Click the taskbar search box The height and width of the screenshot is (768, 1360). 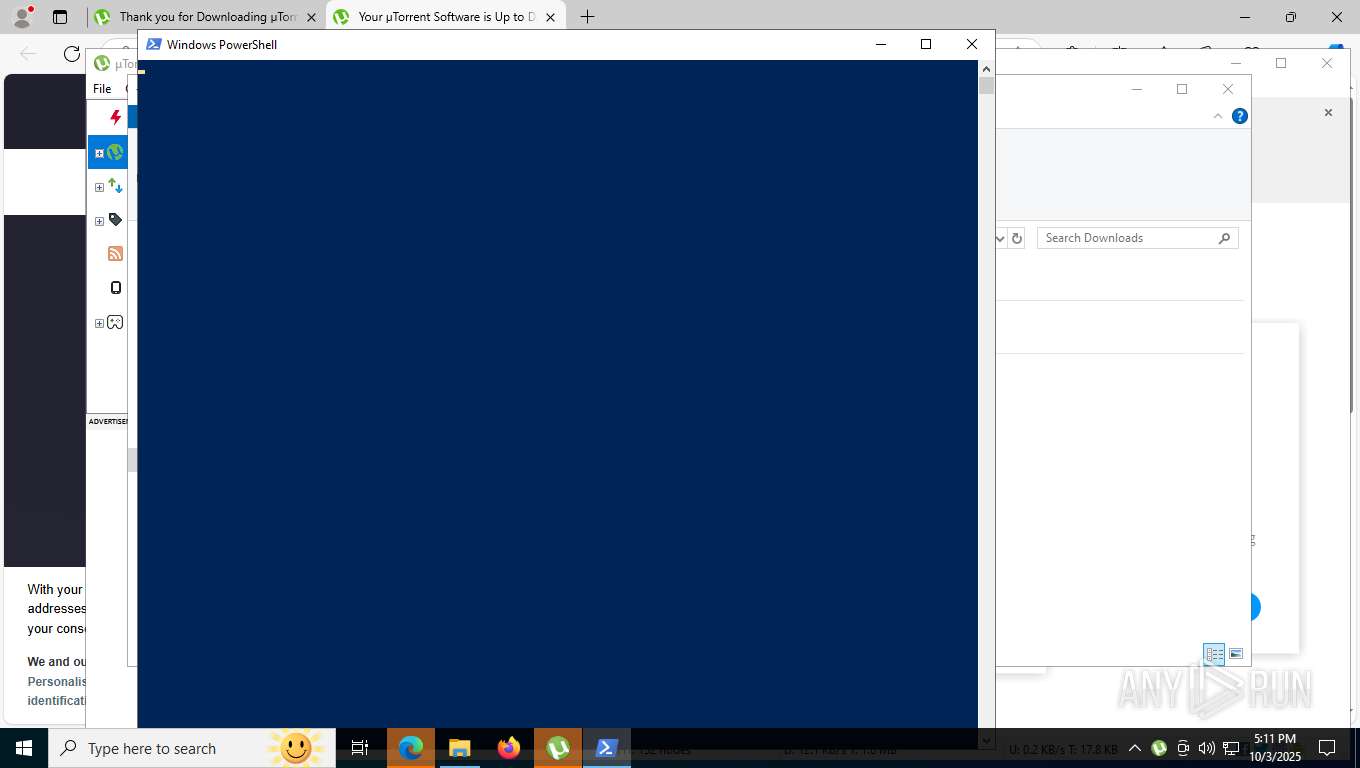191,748
